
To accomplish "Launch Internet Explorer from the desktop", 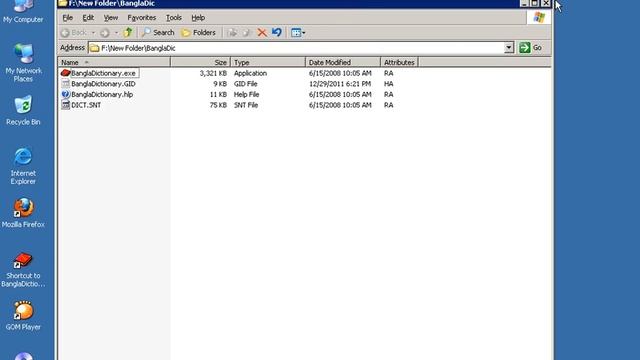I will tap(23, 165).
